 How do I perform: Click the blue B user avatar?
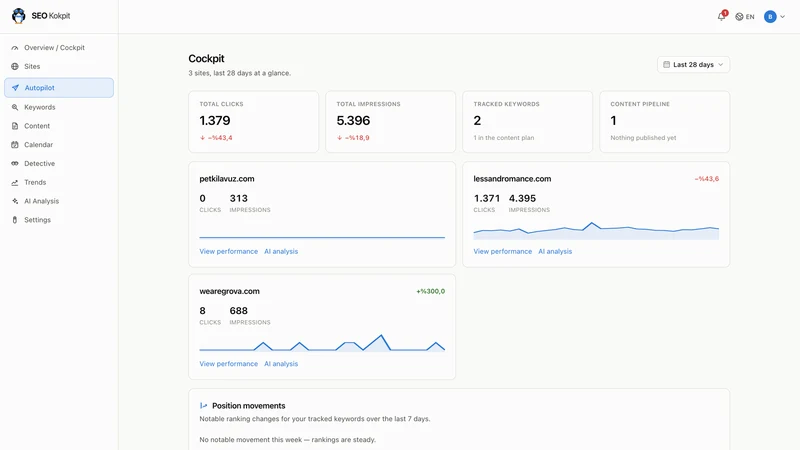[x=770, y=17]
